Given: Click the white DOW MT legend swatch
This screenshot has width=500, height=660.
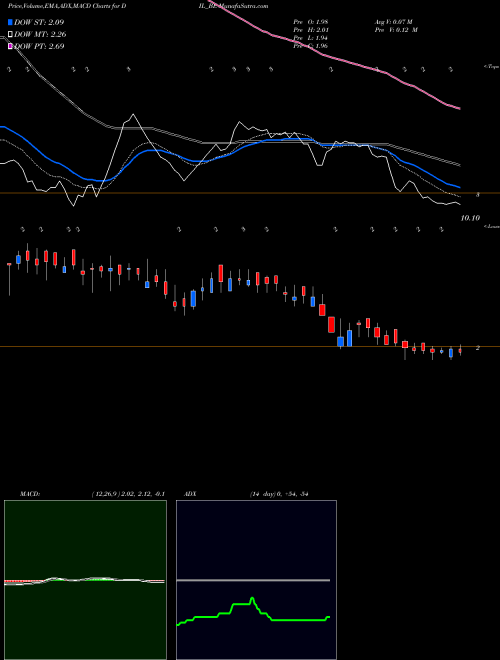Looking at the screenshot, I should (x=11, y=35).
